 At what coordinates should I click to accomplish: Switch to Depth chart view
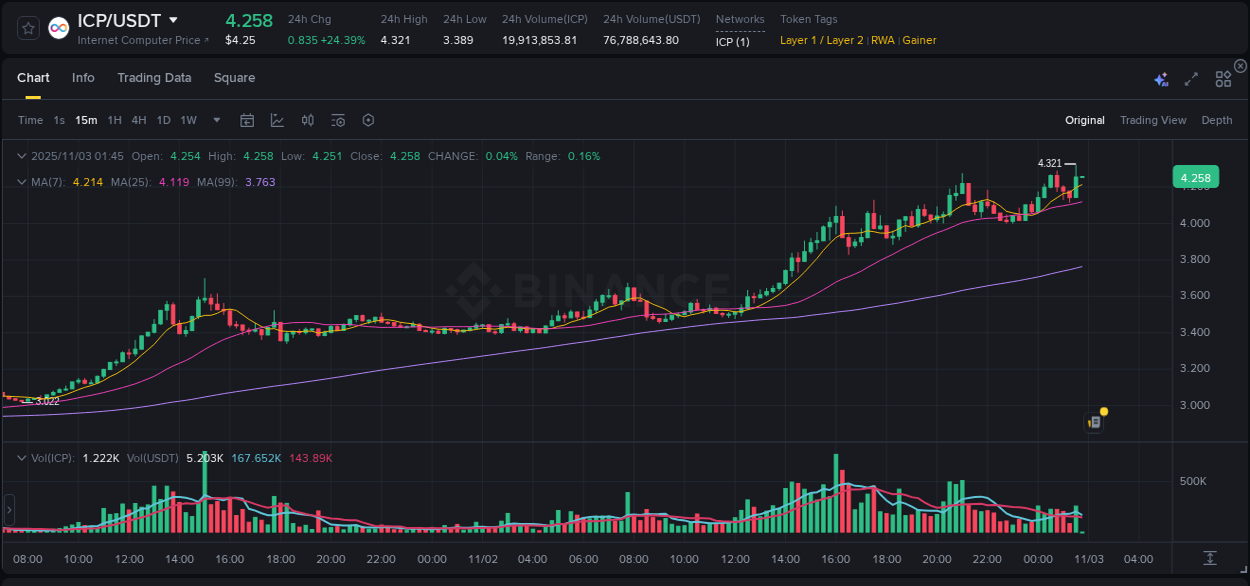(x=1217, y=120)
